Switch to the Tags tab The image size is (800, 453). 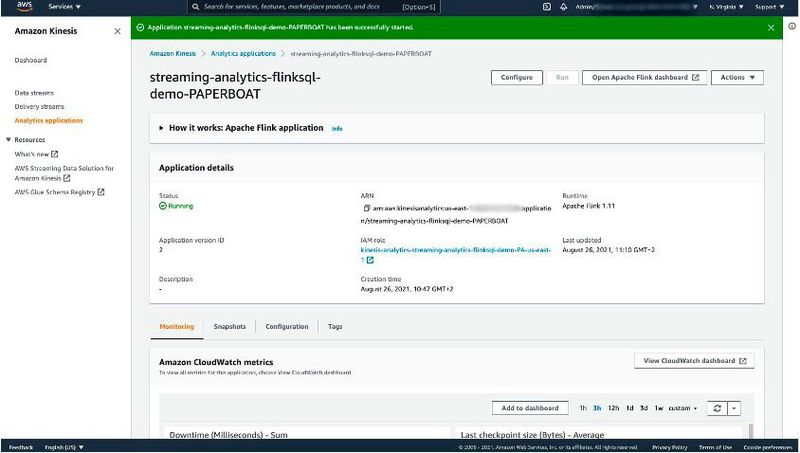[x=335, y=326]
